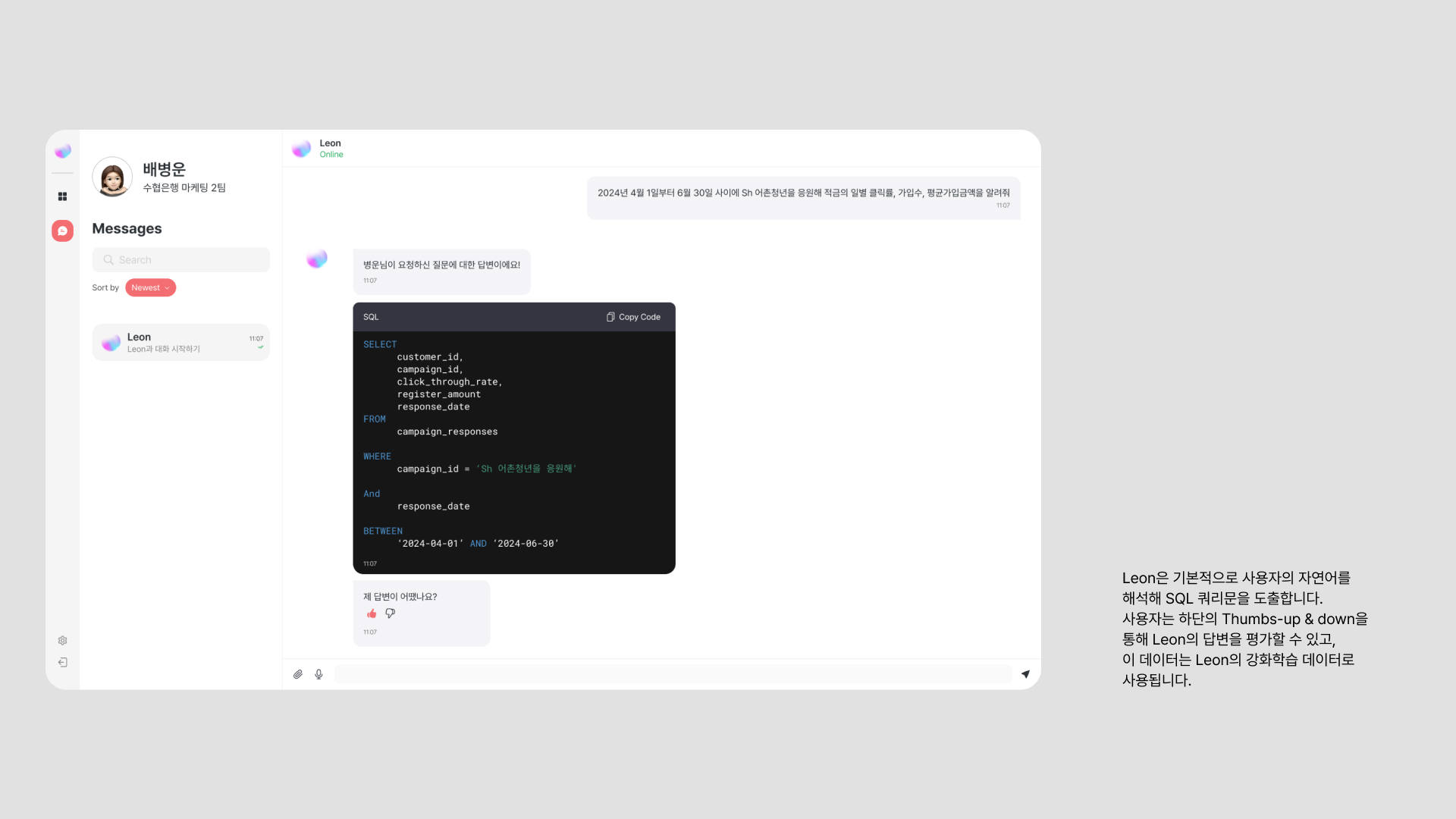Viewport: 1456px width, 819px height.
Task: Click the SELECT keyword in the code
Action: tap(380, 345)
